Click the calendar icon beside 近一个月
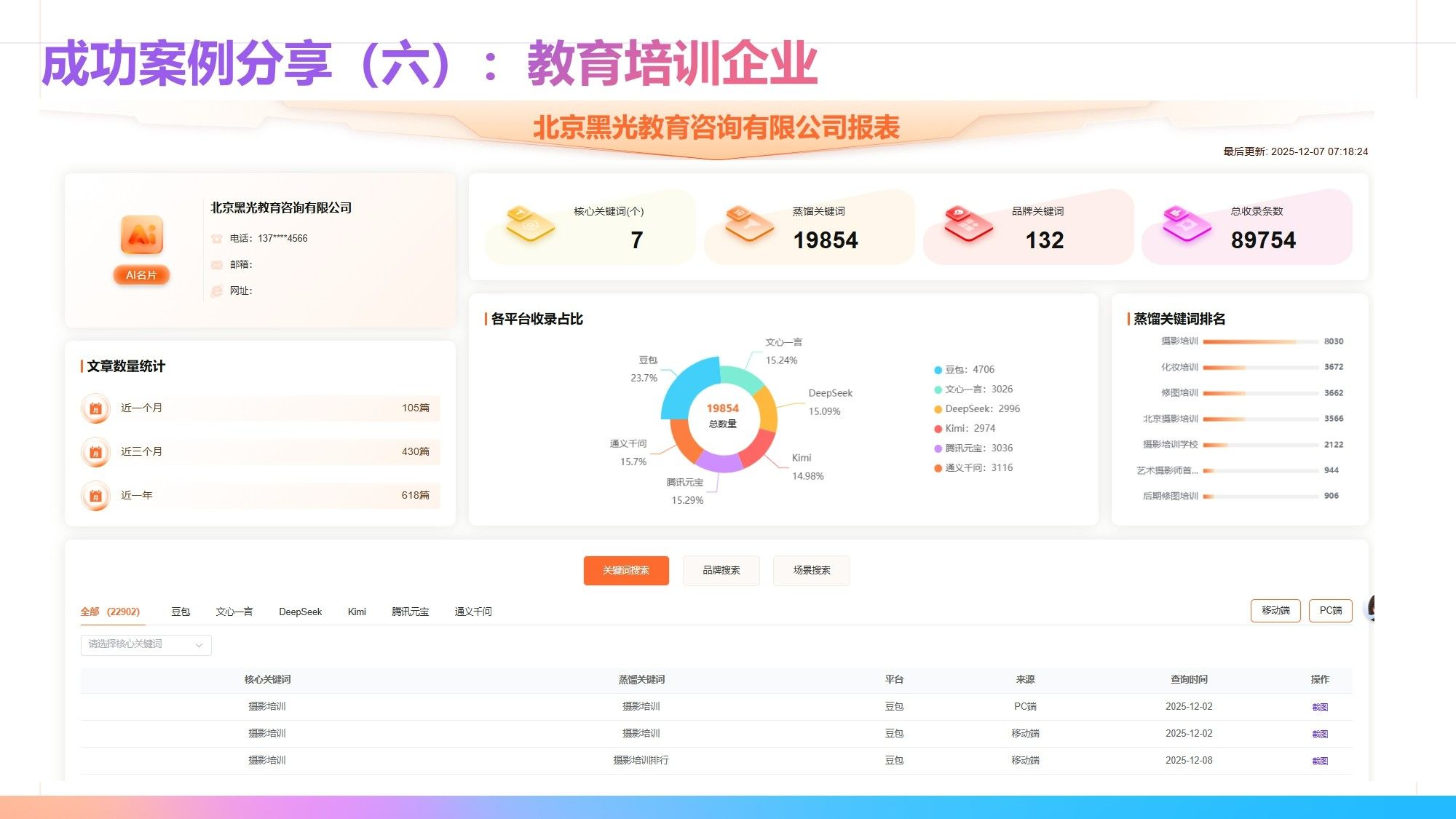The height and width of the screenshot is (819, 1456). (95, 408)
